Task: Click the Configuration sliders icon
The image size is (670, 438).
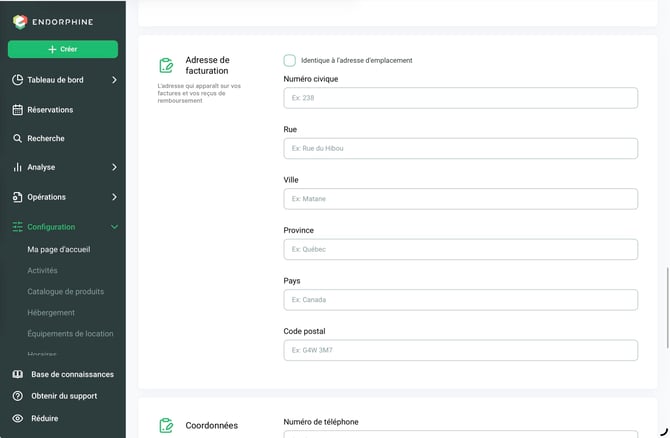Action: click(x=18, y=227)
